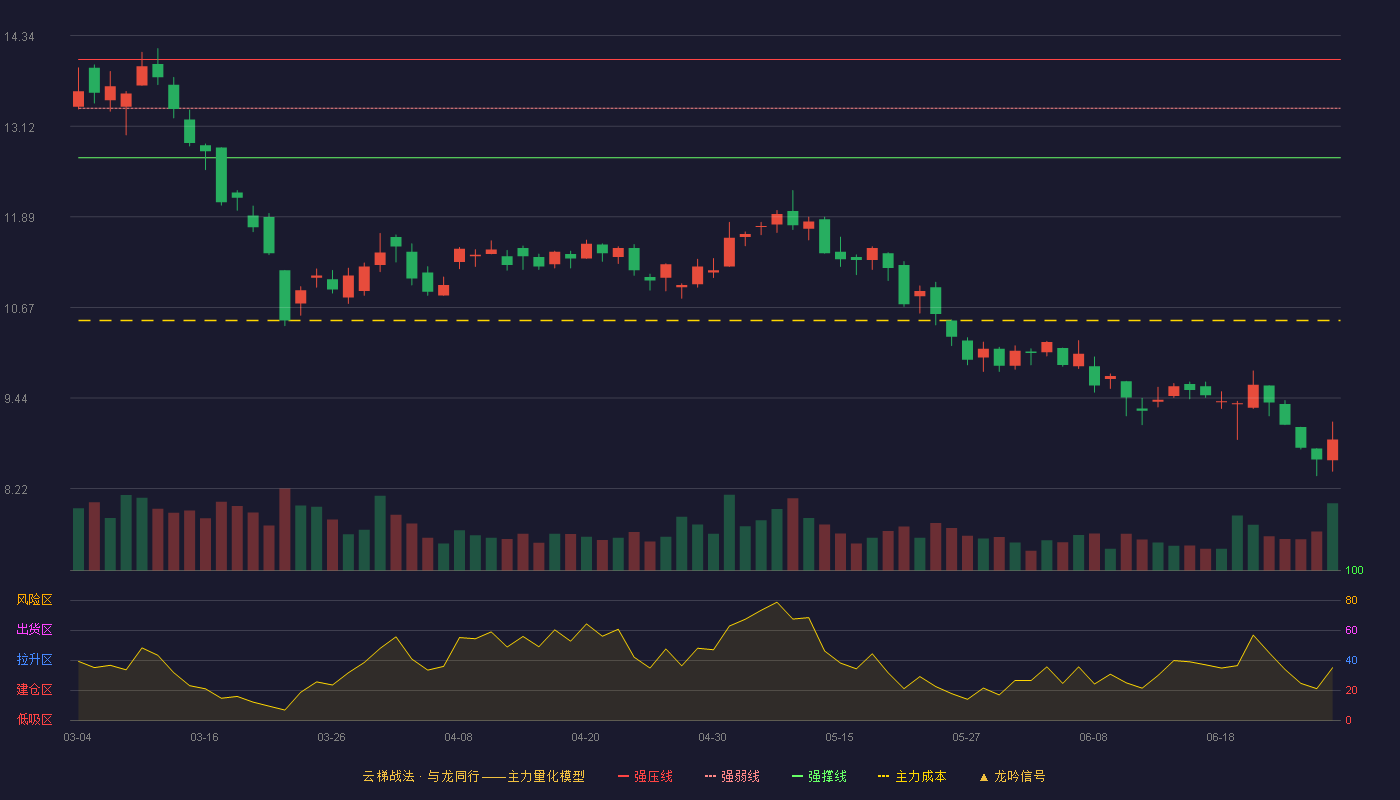Click the 05-27 date label

click(966, 737)
